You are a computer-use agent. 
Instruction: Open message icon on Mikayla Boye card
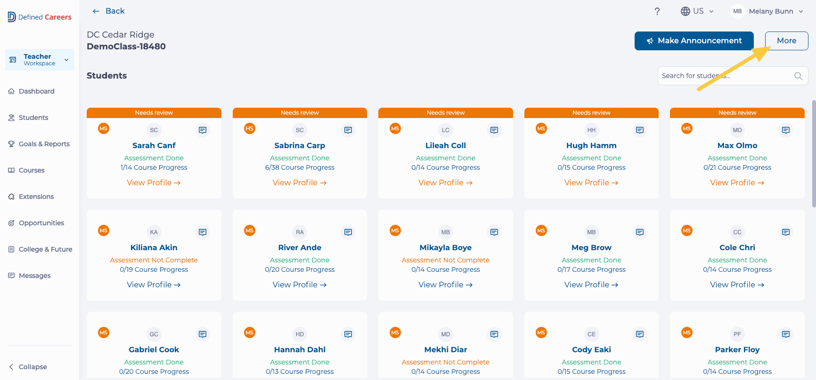coord(494,232)
